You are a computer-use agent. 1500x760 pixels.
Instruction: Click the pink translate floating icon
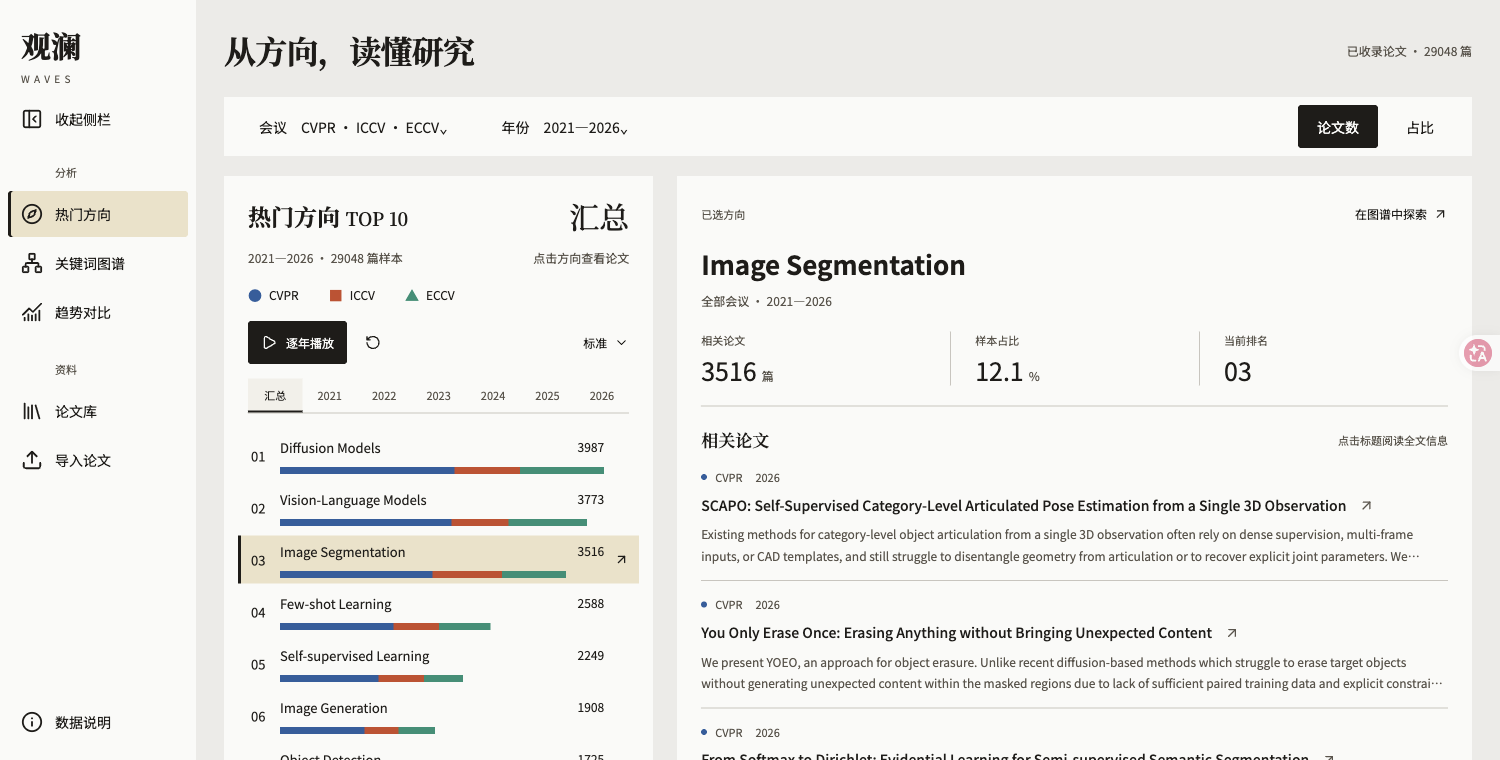point(1478,353)
